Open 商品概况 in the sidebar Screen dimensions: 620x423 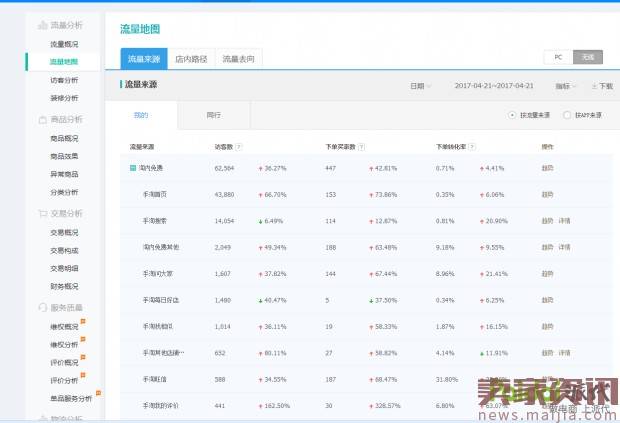(64, 138)
